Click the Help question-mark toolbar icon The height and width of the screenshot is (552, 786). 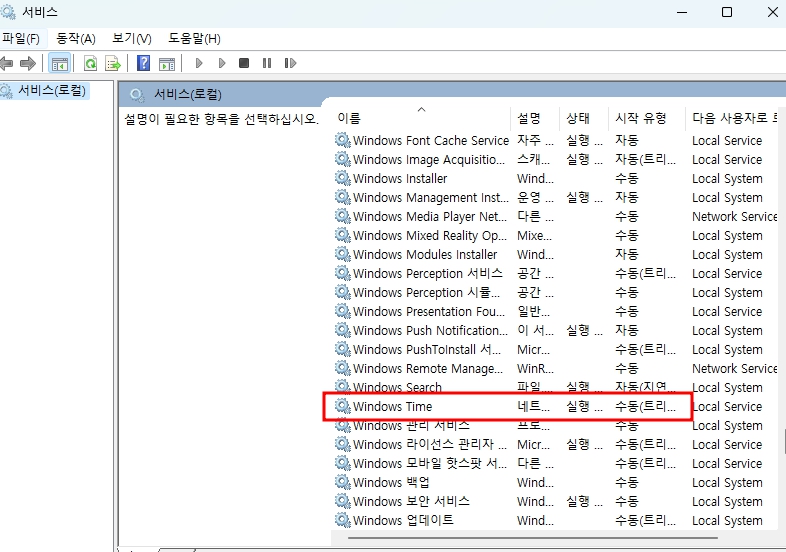coord(143,63)
